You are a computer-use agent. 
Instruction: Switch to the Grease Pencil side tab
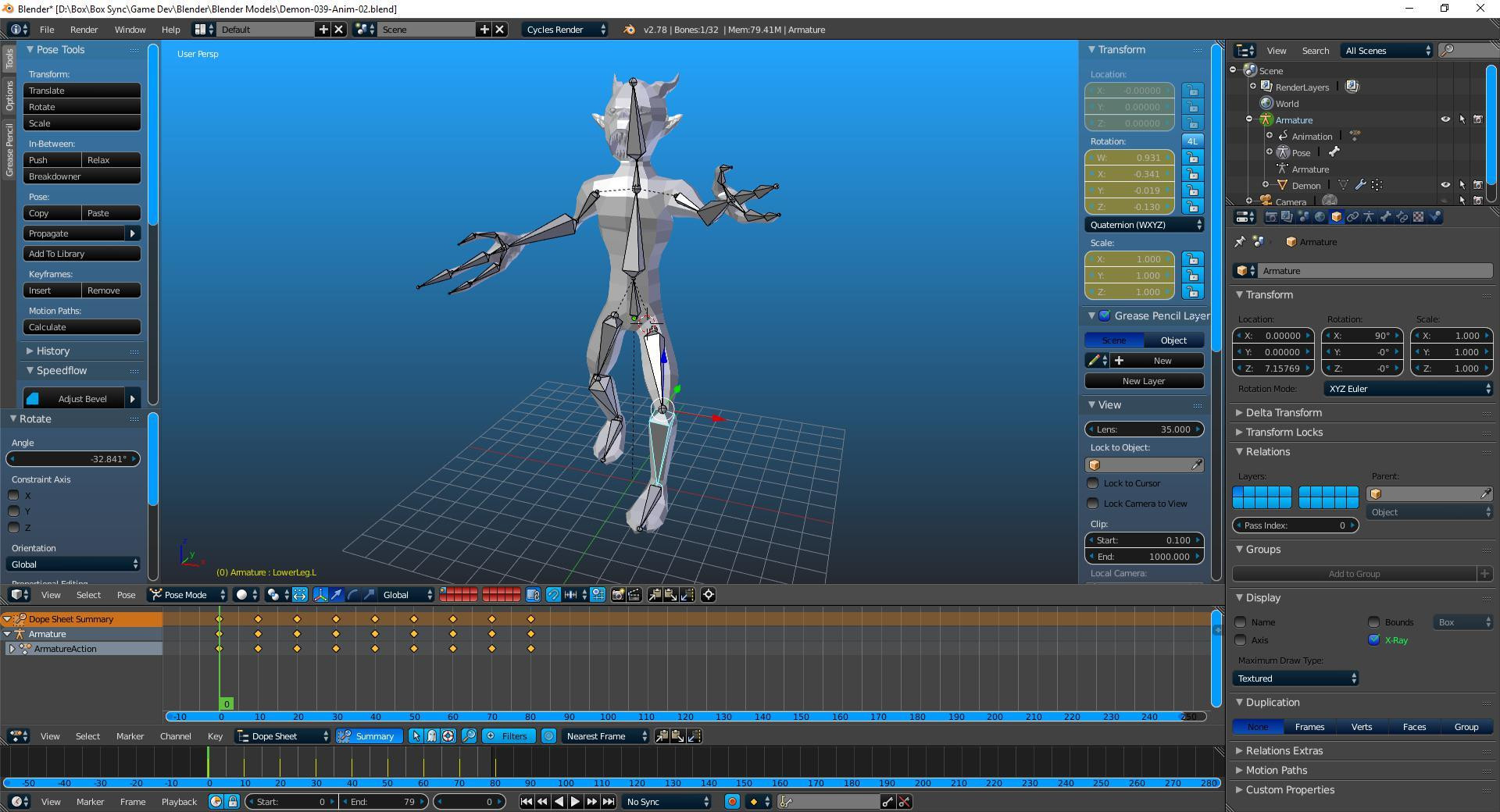point(9,150)
